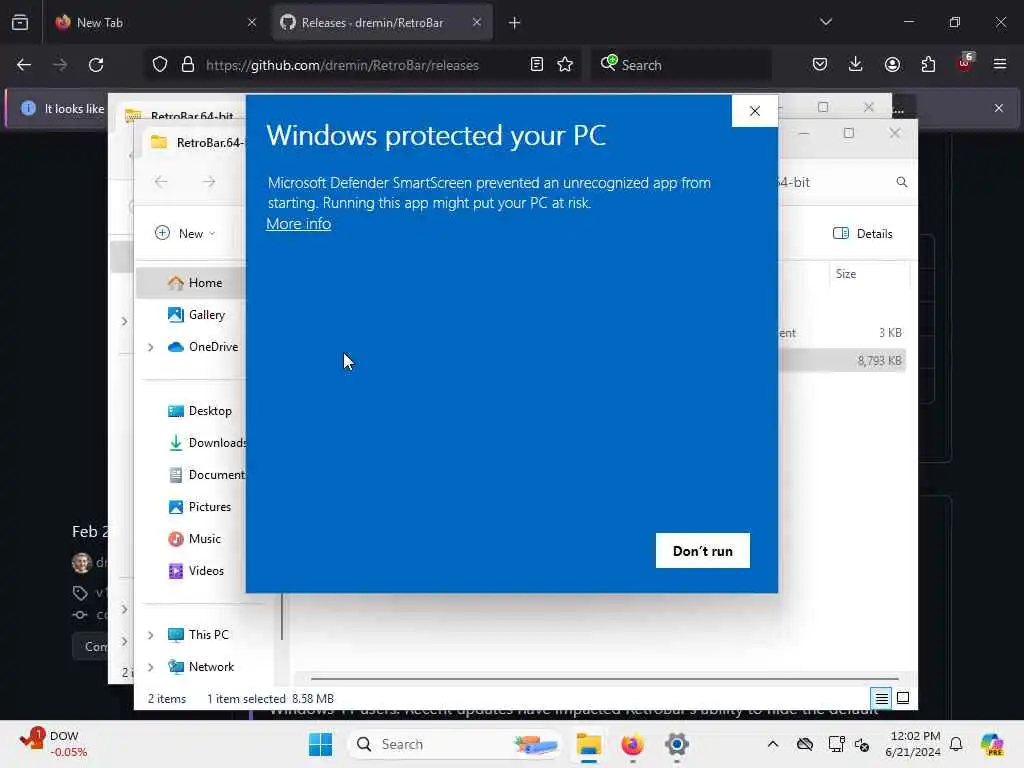Open Firefox extensions puzzle icon
The height and width of the screenshot is (768, 1024).
928,65
